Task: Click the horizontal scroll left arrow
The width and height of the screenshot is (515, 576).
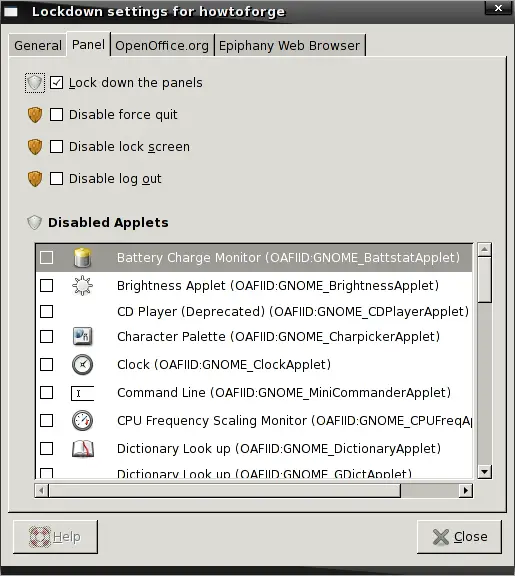Action: (42, 490)
